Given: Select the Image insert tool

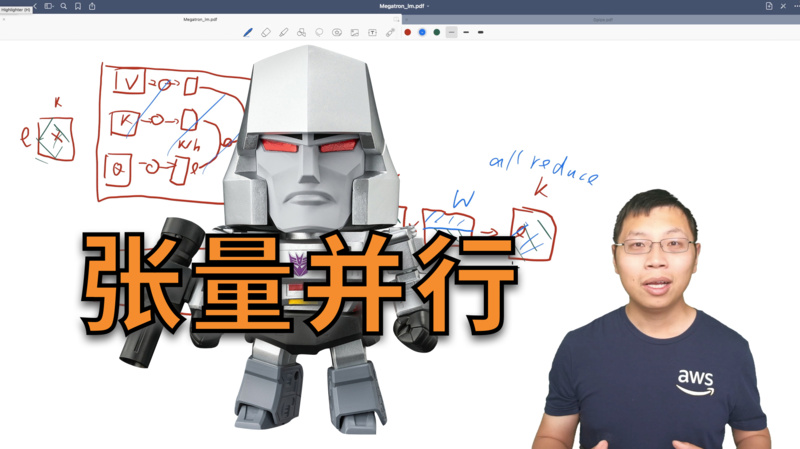Looking at the screenshot, I should (x=355, y=32).
